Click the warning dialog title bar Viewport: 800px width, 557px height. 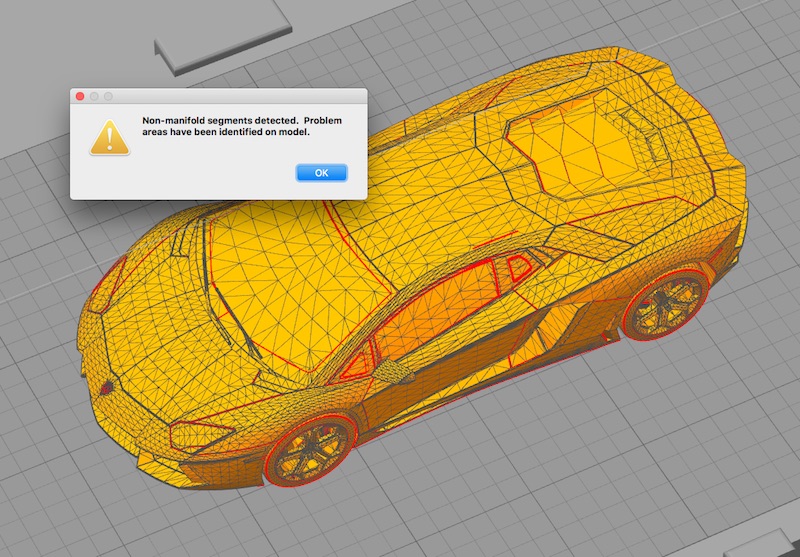pyautogui.click(x=218, y=96)
